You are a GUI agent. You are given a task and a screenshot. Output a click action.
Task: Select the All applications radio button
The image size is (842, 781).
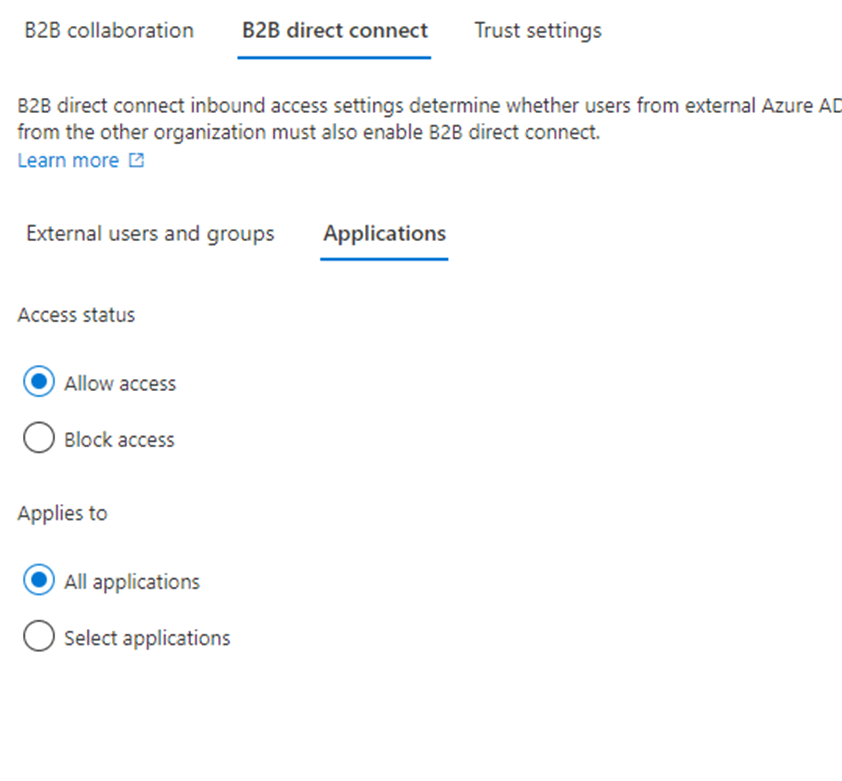coord(38,581)
